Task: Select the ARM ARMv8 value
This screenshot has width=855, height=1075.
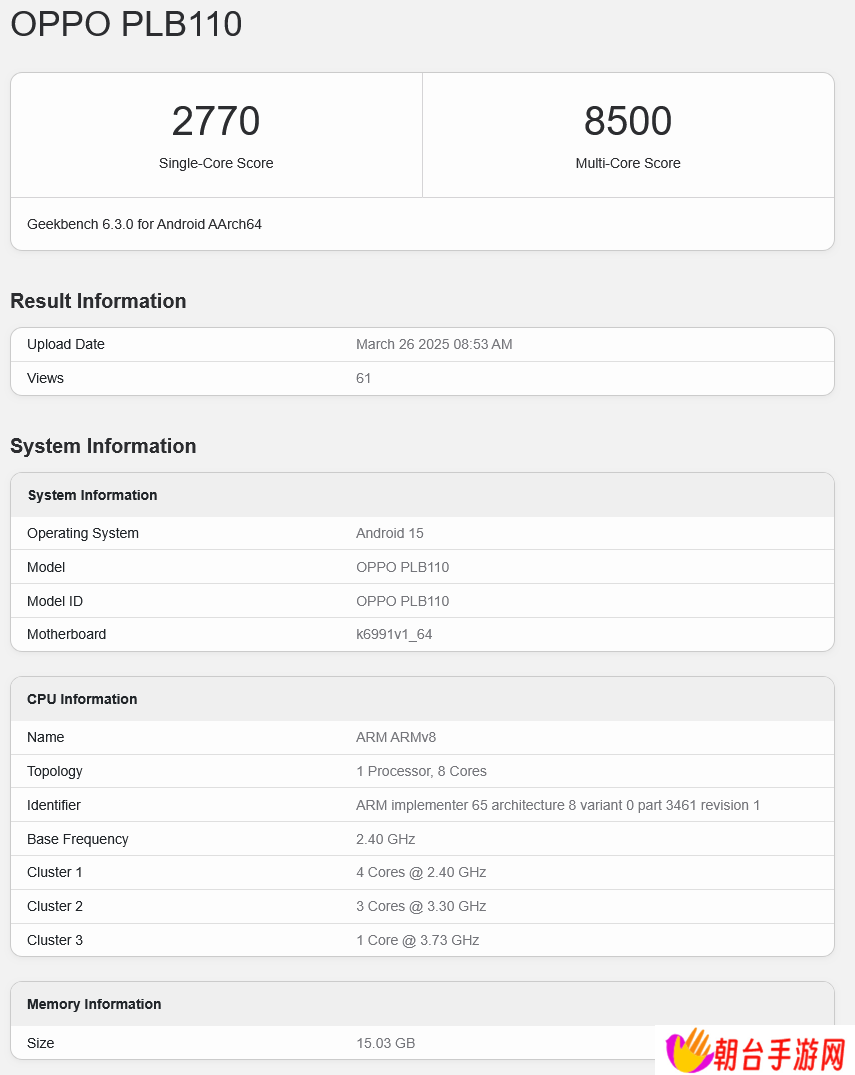Action: point(396,737)
